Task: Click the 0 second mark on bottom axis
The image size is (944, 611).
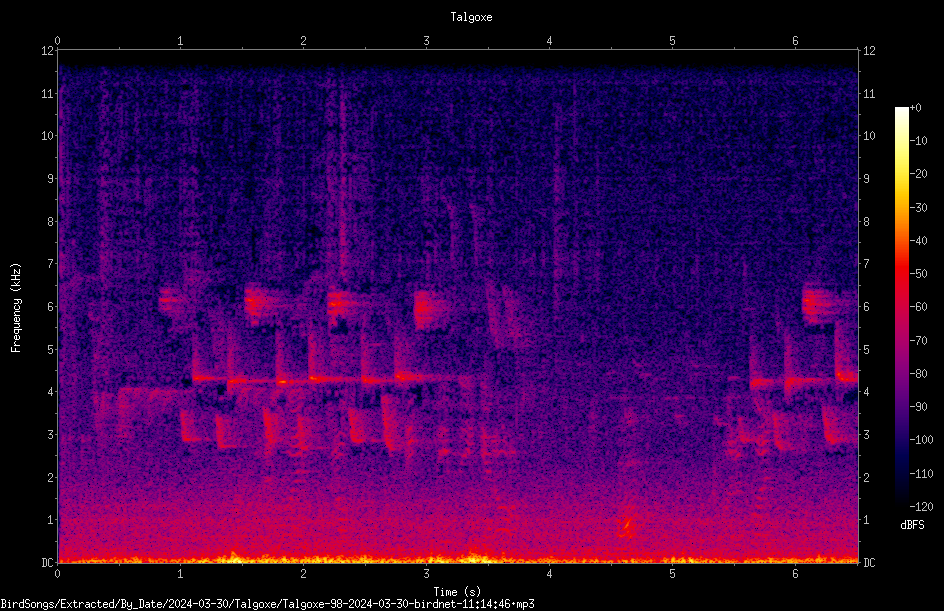Action: (57, 574)
